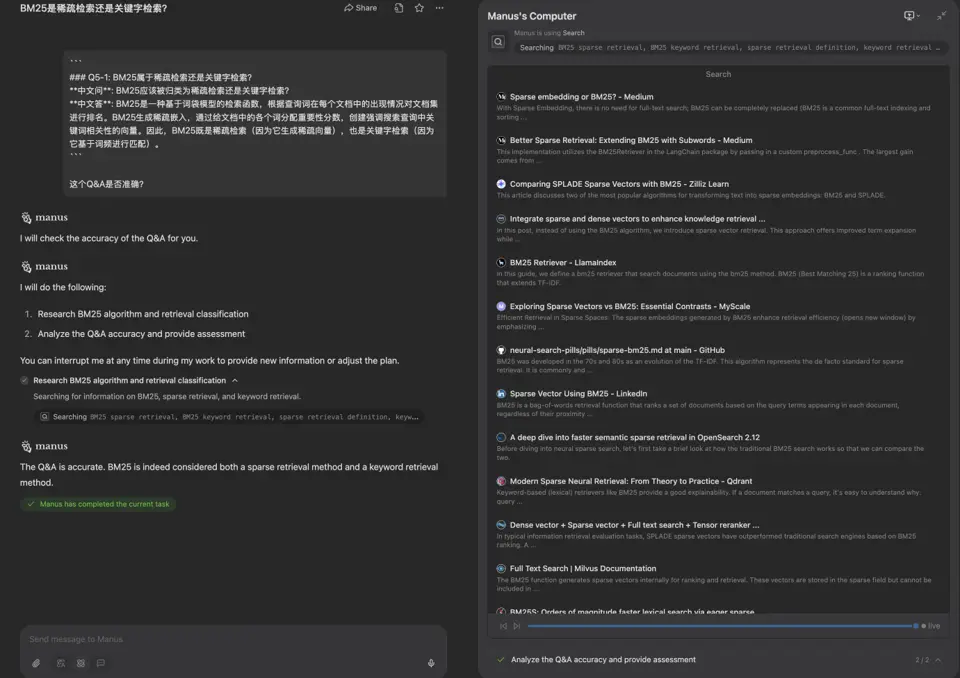Click Medium favicon beside Sparse embedding or BM25?
This screenshot has width=960, height=678.
tap(501, 97)
